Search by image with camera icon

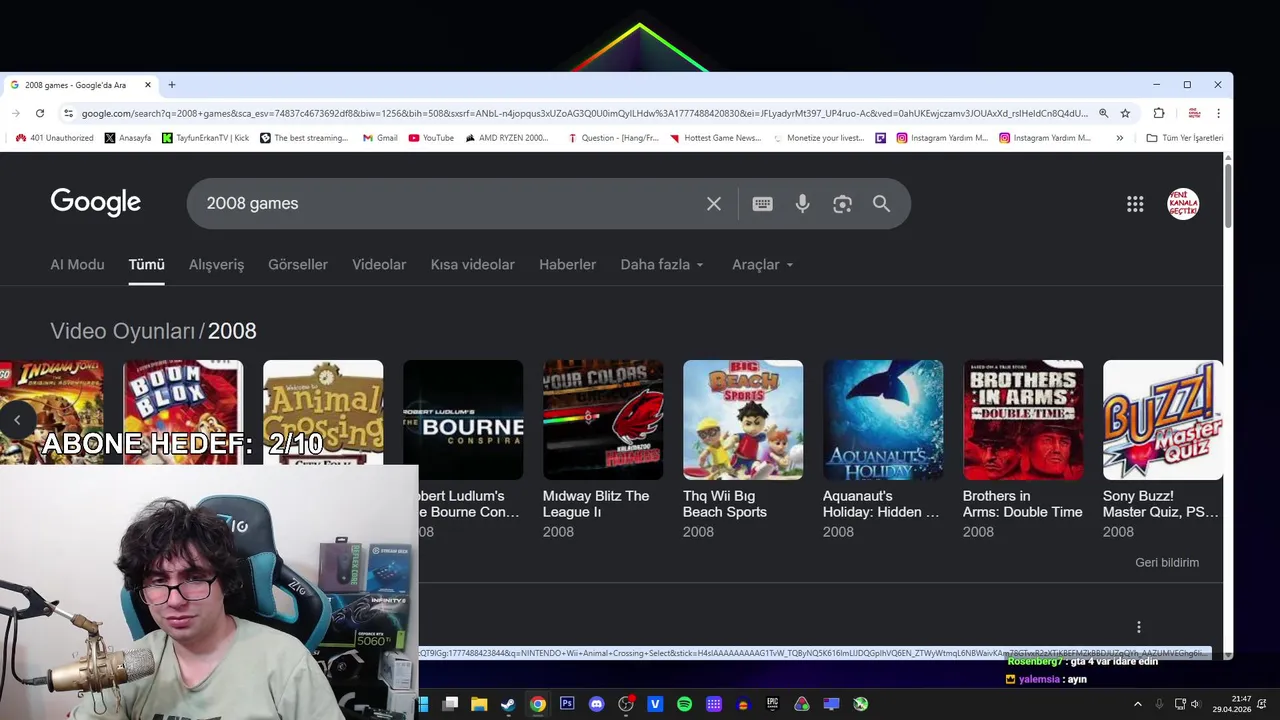(842, 204)
